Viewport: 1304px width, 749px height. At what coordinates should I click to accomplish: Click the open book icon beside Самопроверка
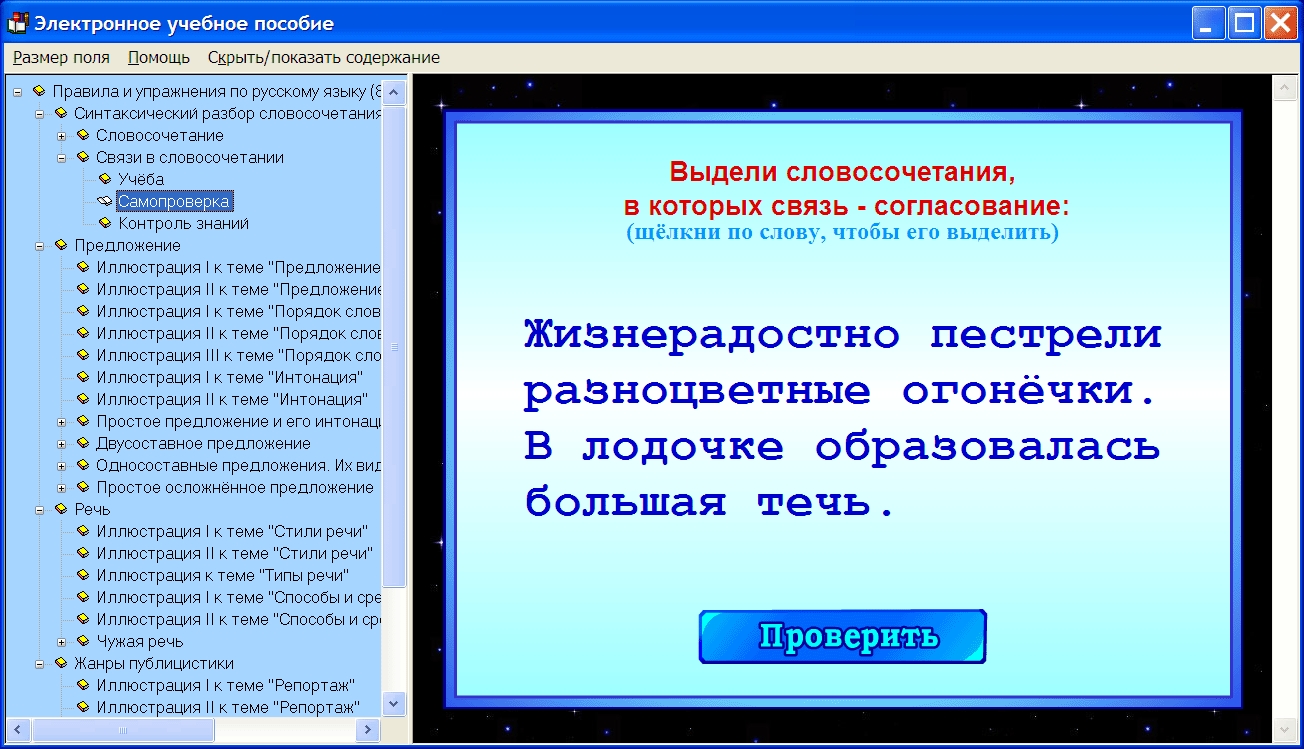105,201
